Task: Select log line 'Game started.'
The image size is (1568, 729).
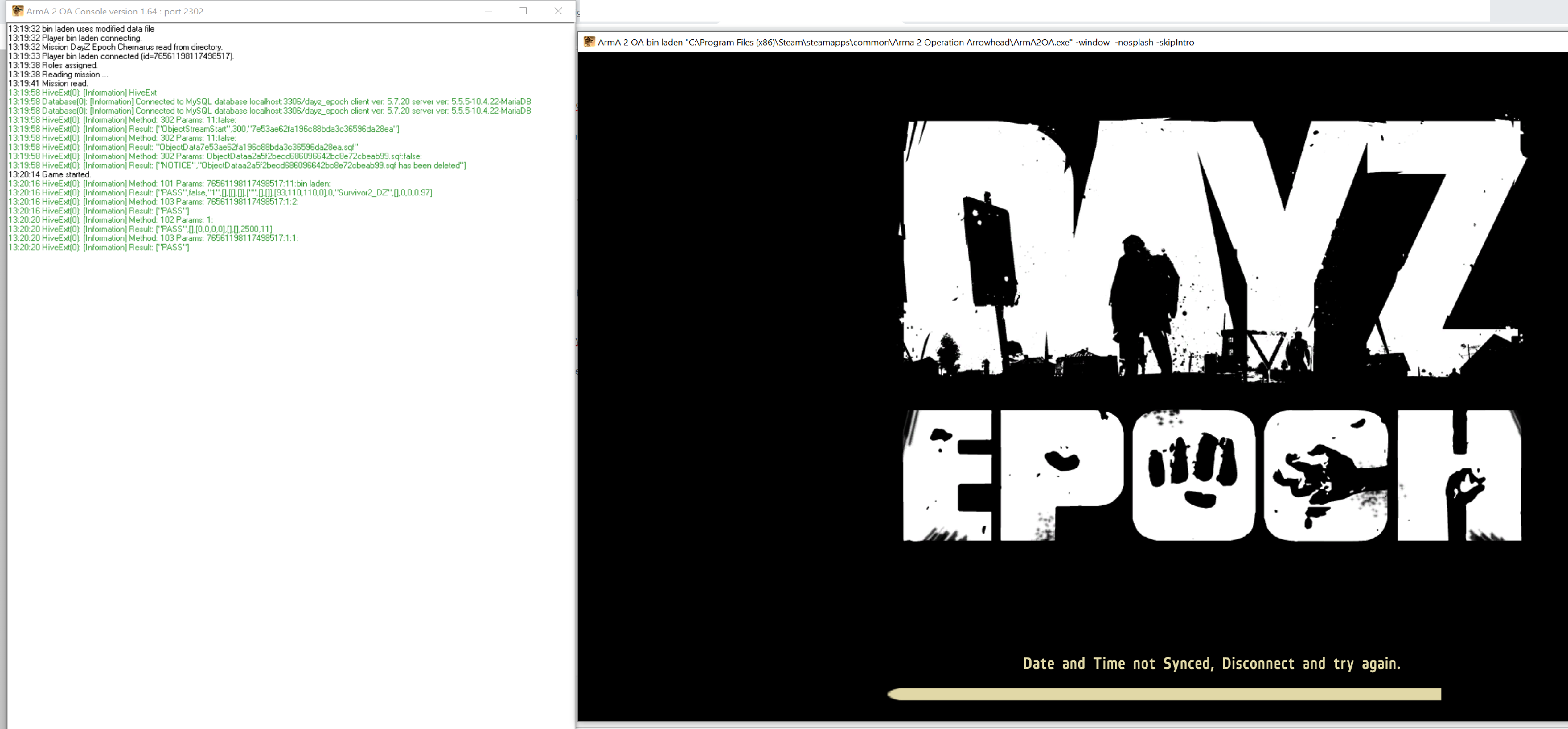Action: pos(49,175)
